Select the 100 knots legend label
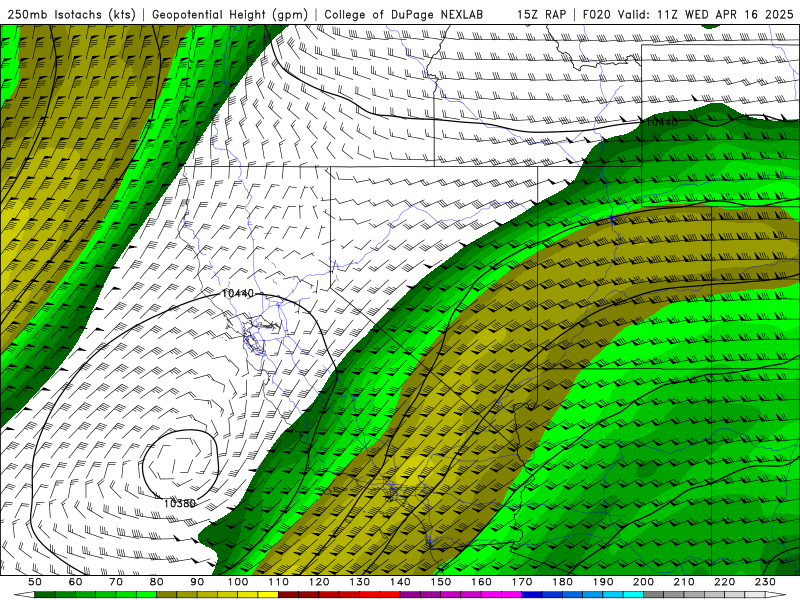 [x=238, y=582]
